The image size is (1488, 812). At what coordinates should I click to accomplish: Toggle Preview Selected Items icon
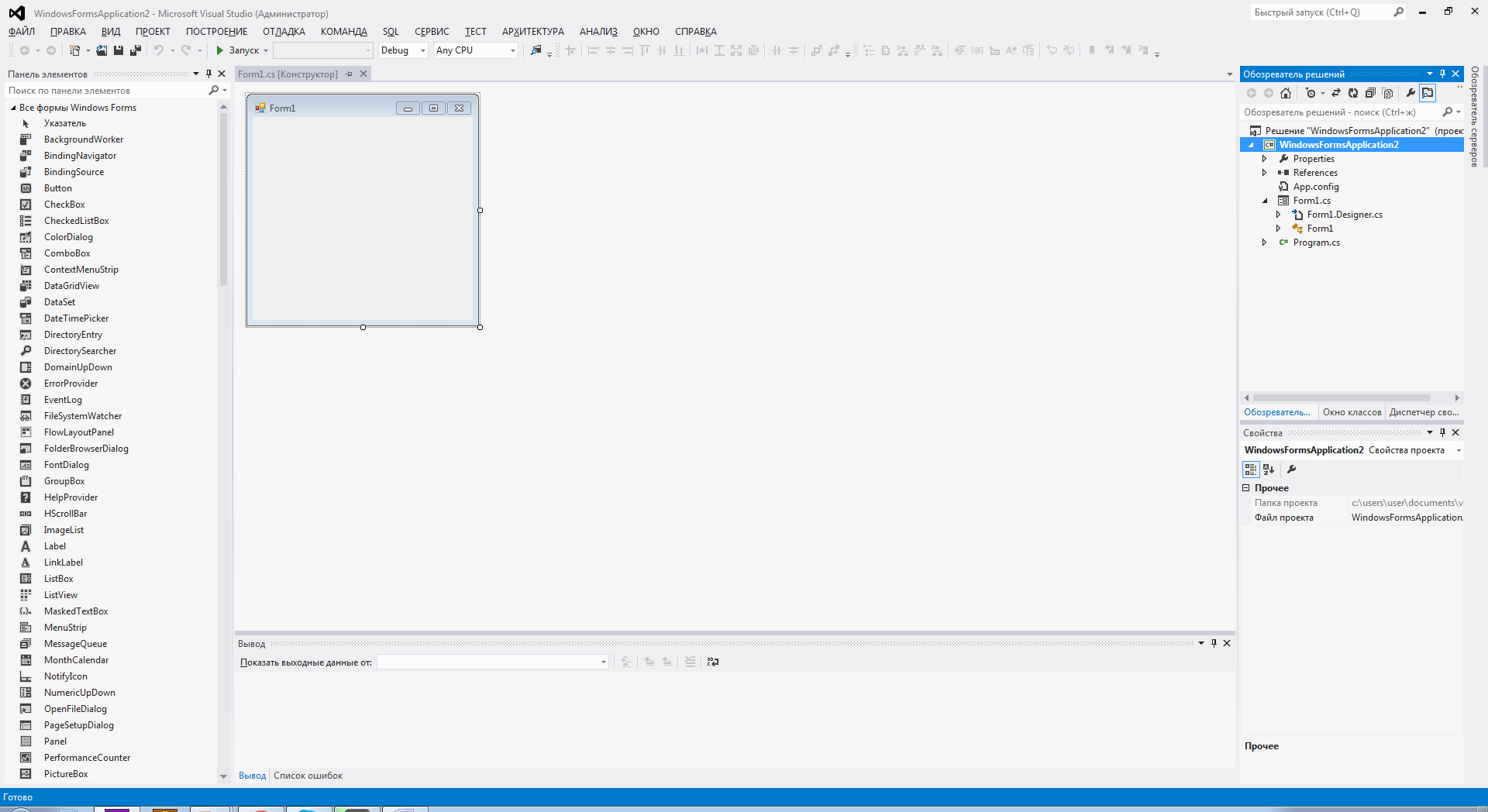tap(1428, 93)
